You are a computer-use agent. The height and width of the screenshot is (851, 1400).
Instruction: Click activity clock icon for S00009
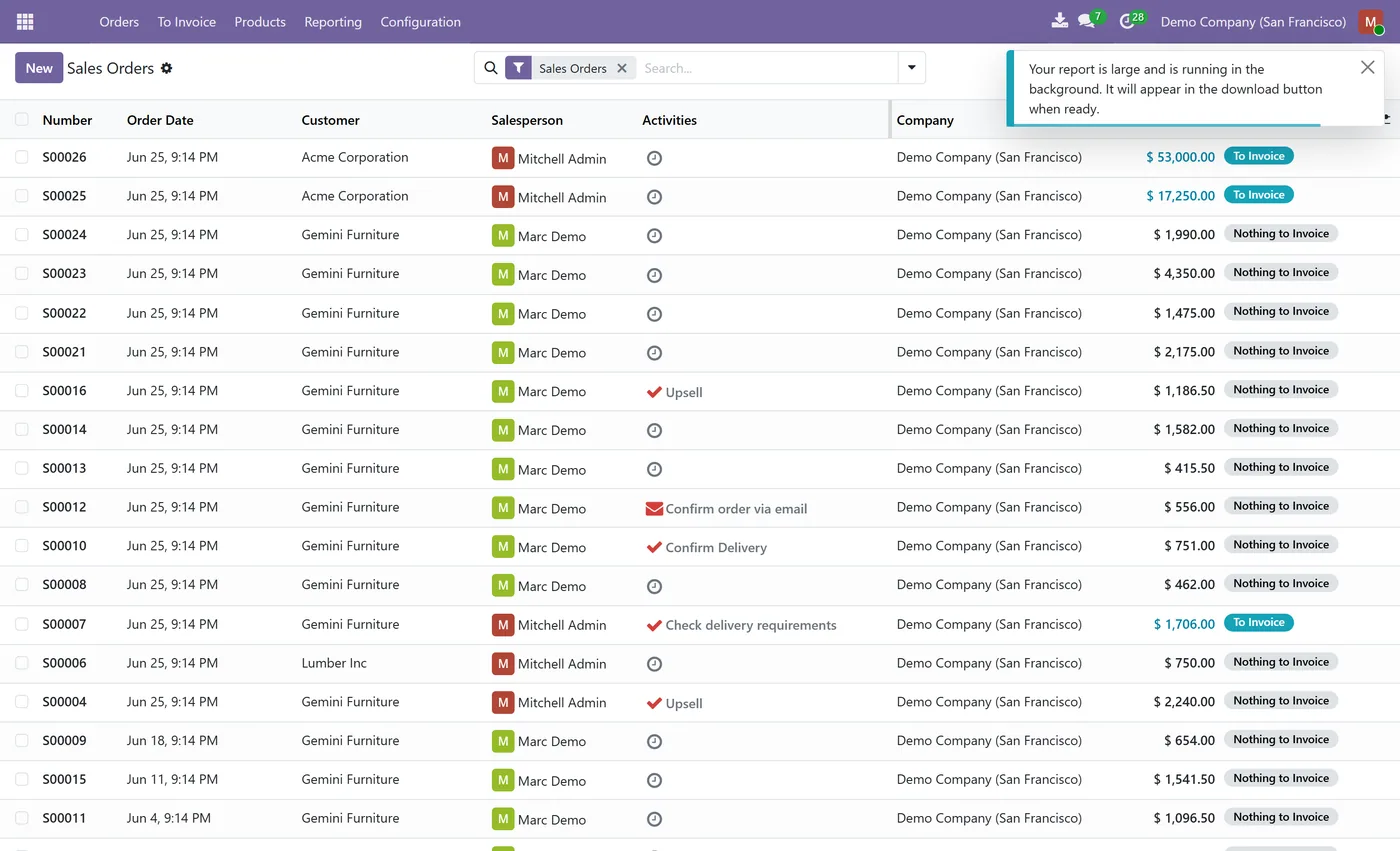tap(654, 742)
